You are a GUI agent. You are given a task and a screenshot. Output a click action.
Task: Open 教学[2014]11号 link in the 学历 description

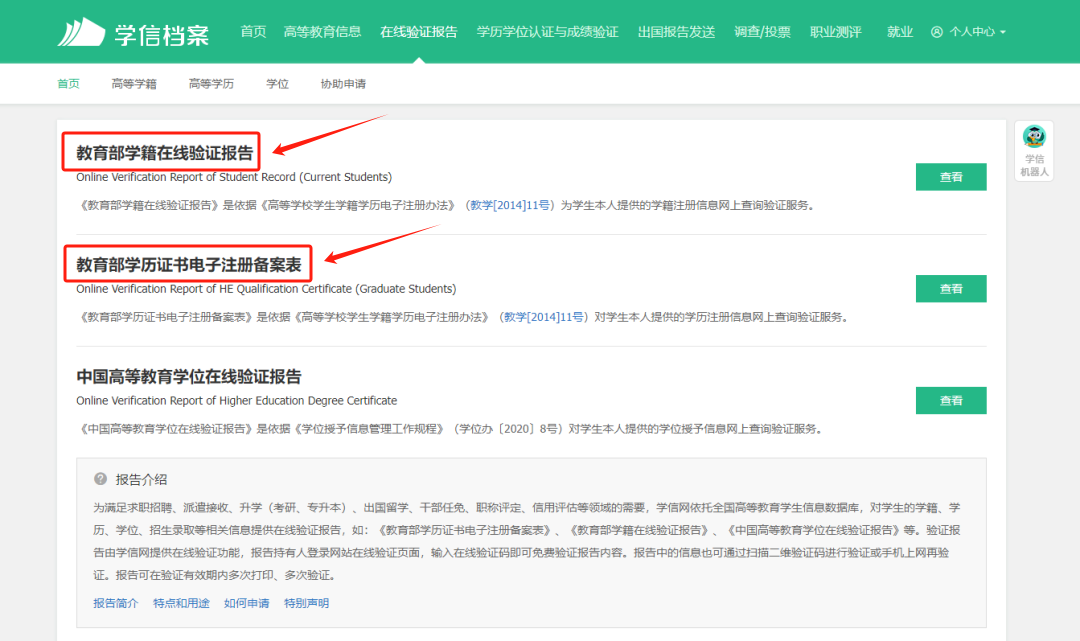coord(544,317)
